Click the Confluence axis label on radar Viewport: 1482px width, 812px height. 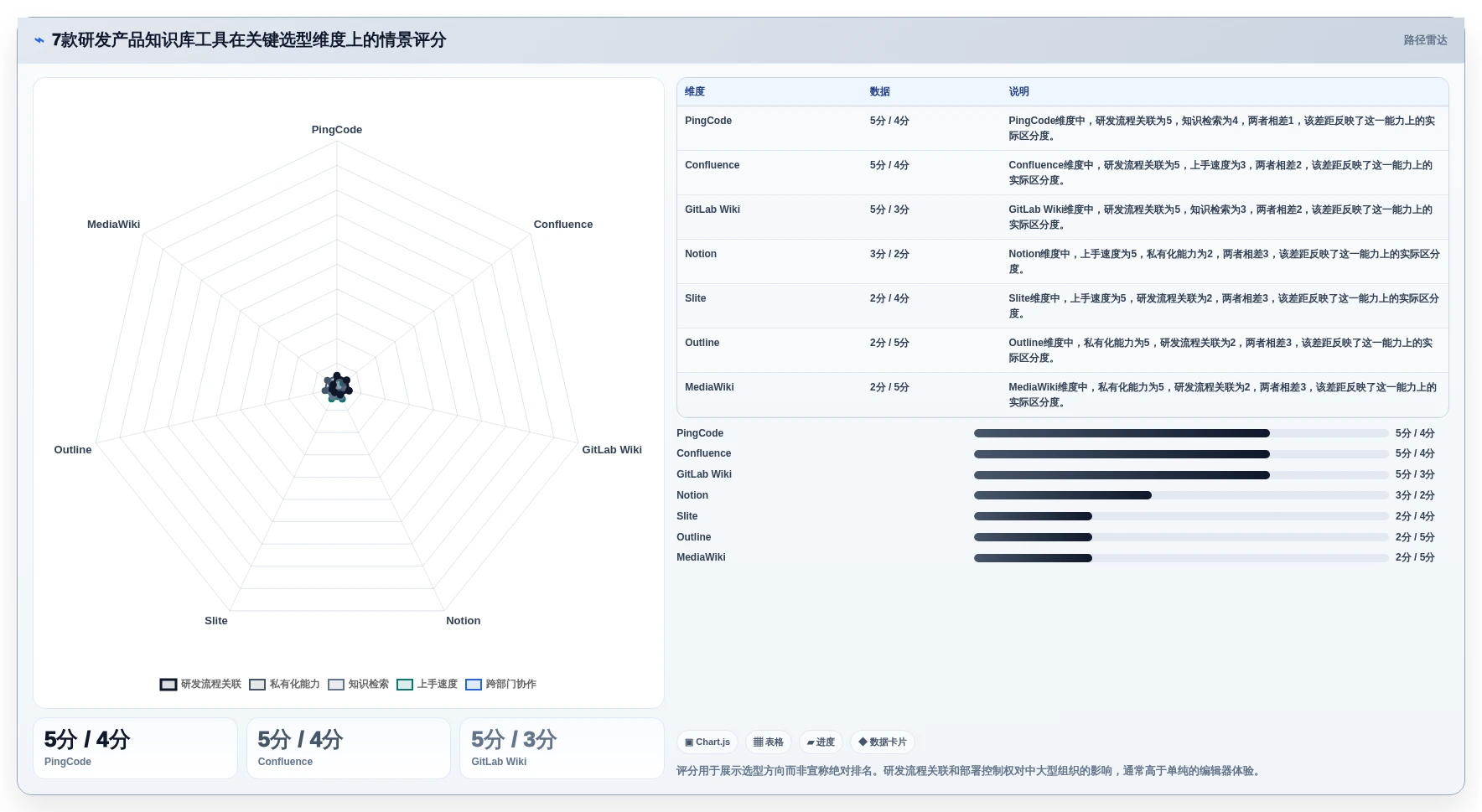tap(563, 225)
